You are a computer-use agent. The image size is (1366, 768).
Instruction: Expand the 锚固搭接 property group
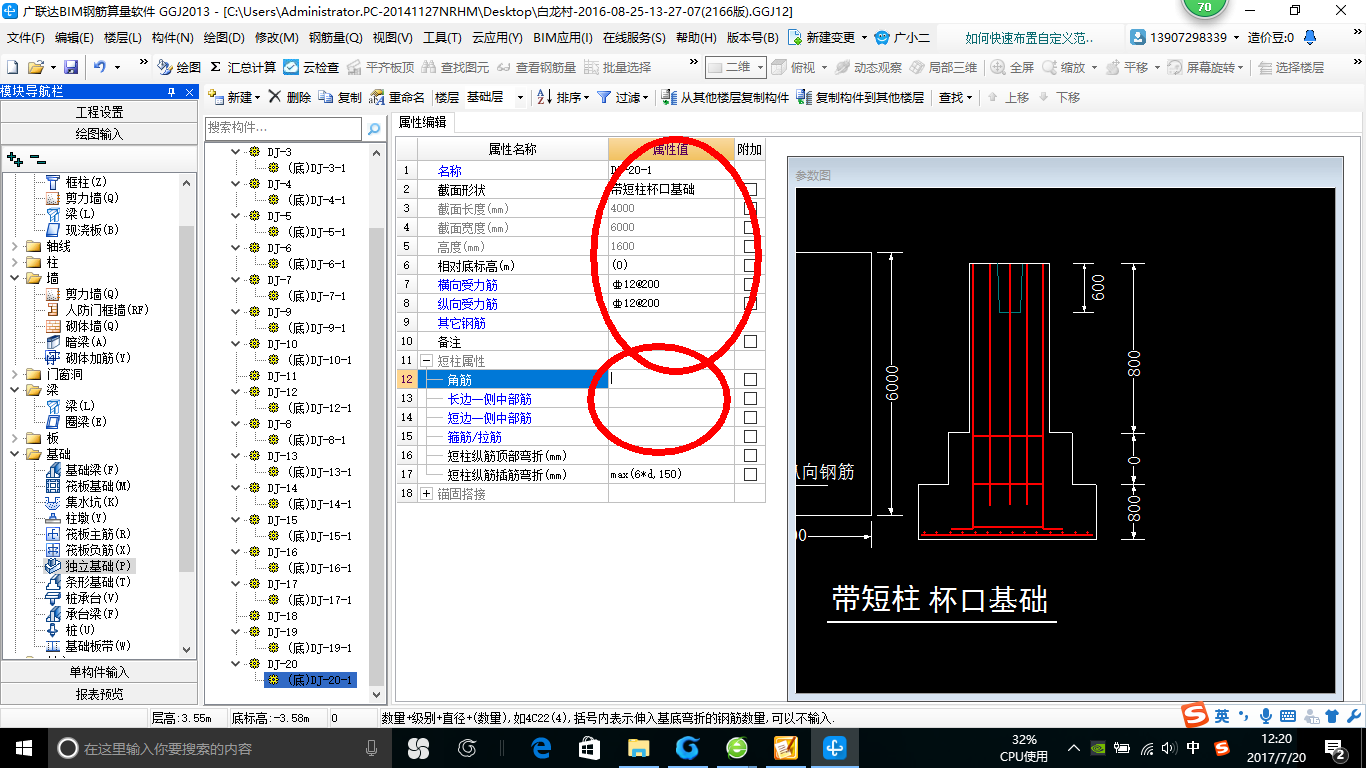pos(427,494)
